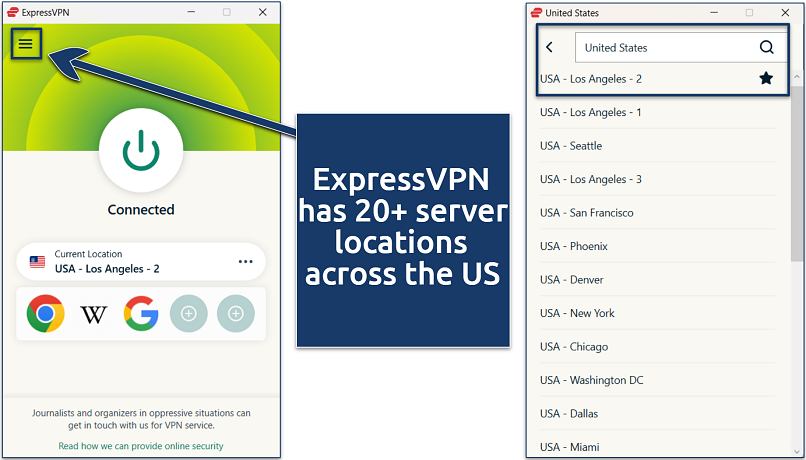This screenshot has height=460, width=806.
Task: Click 'Read how we can provide online security' link
Action: pyautogui.click(x=141, y=446)
